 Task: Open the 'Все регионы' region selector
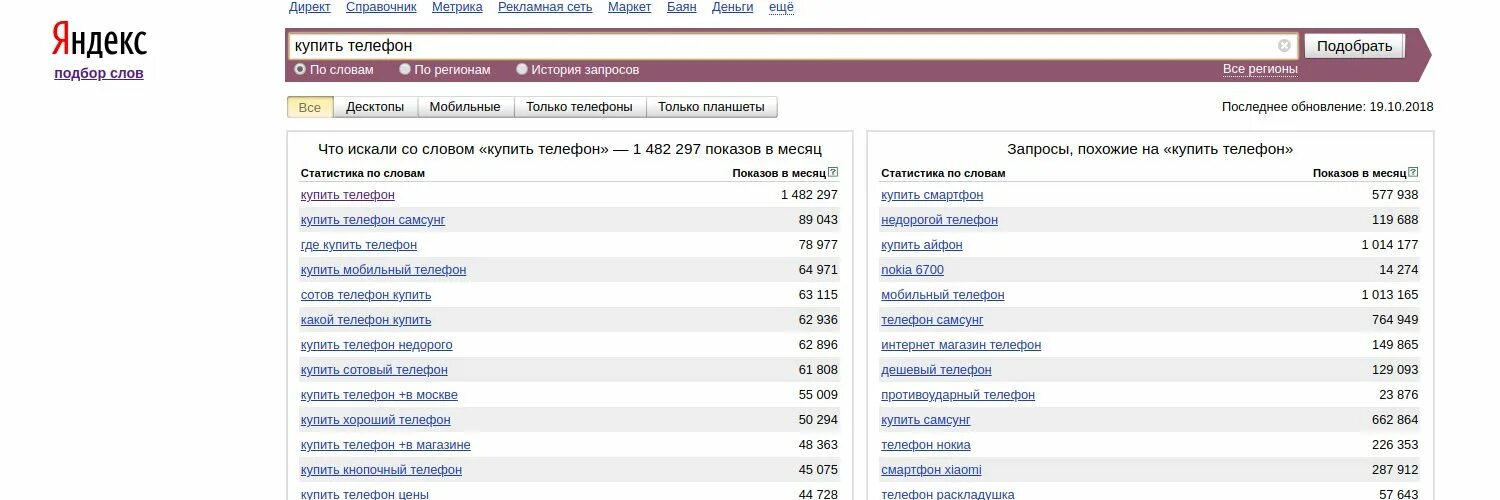[1260, 69]
